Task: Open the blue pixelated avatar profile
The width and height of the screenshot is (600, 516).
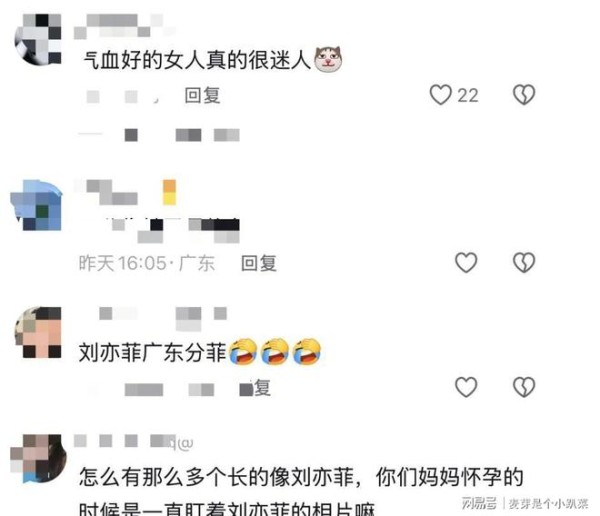Action: coord(36,205)
